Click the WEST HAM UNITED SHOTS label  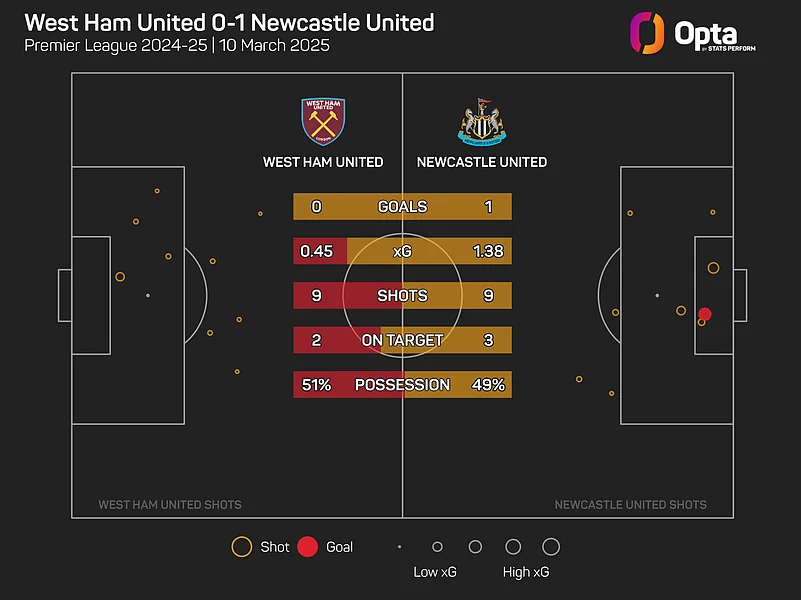point(170,505)
